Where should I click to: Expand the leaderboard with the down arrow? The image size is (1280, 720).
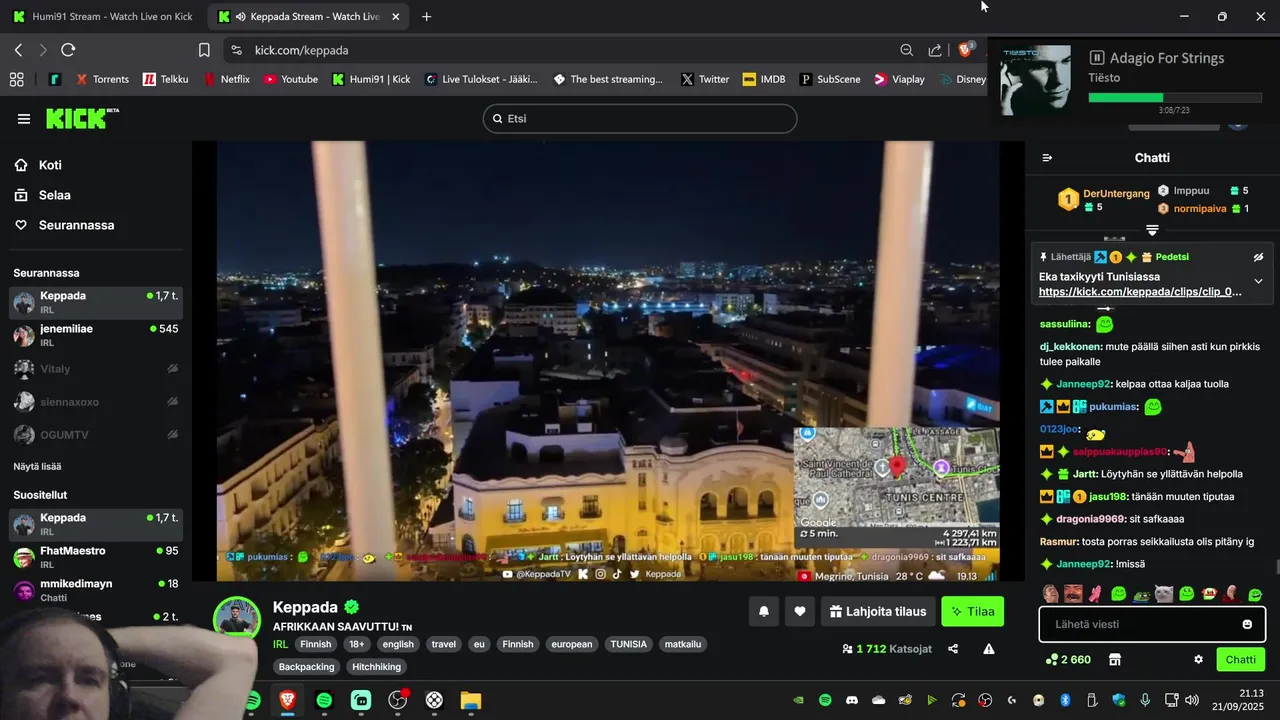[x=1152, y=230]
